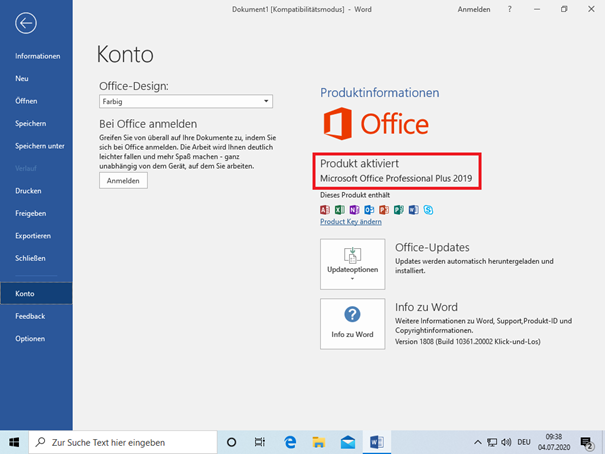Click the Excel icon under product contents

(340, 210)
